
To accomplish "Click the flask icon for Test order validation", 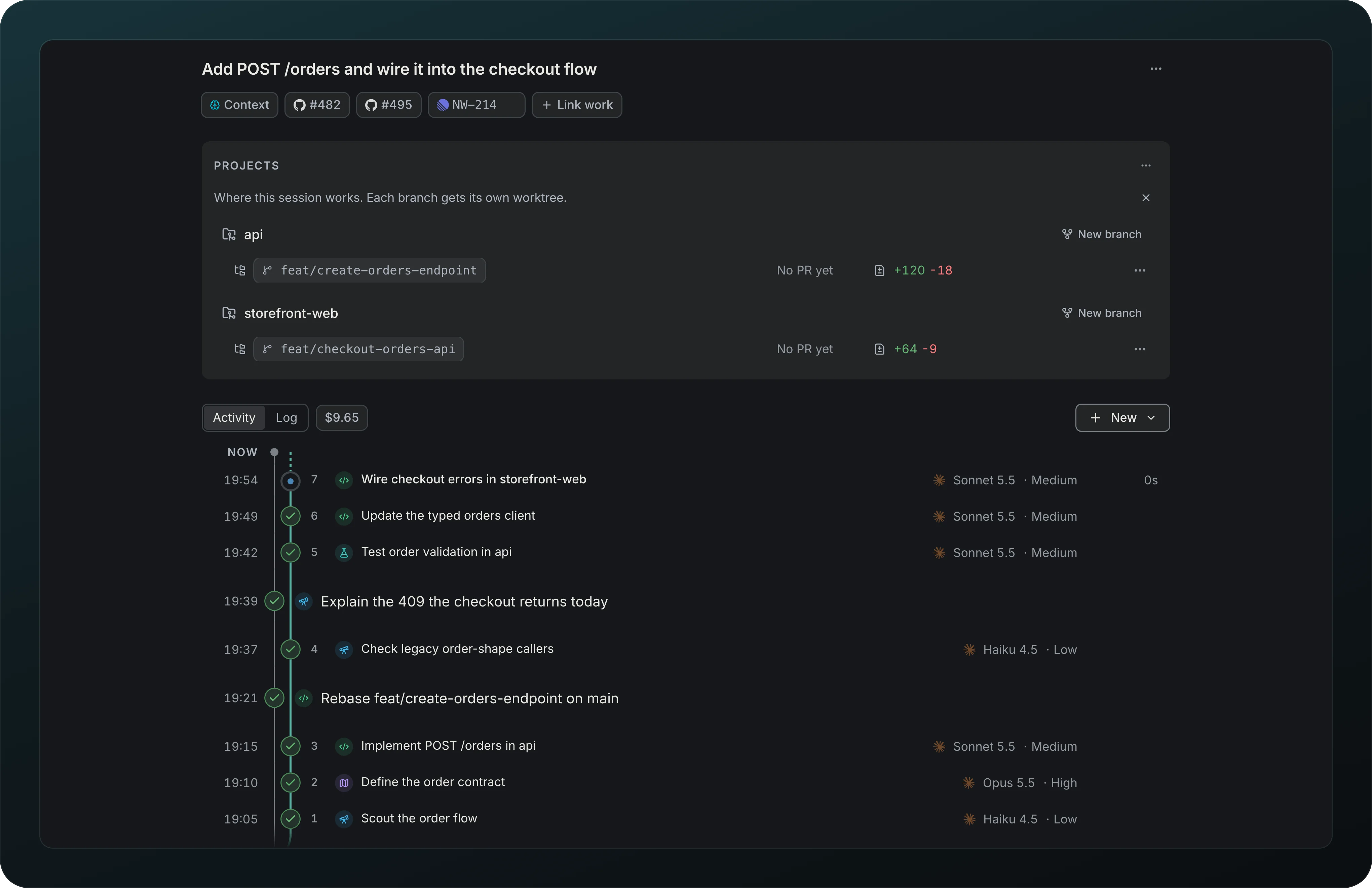I will pos(344,552).
